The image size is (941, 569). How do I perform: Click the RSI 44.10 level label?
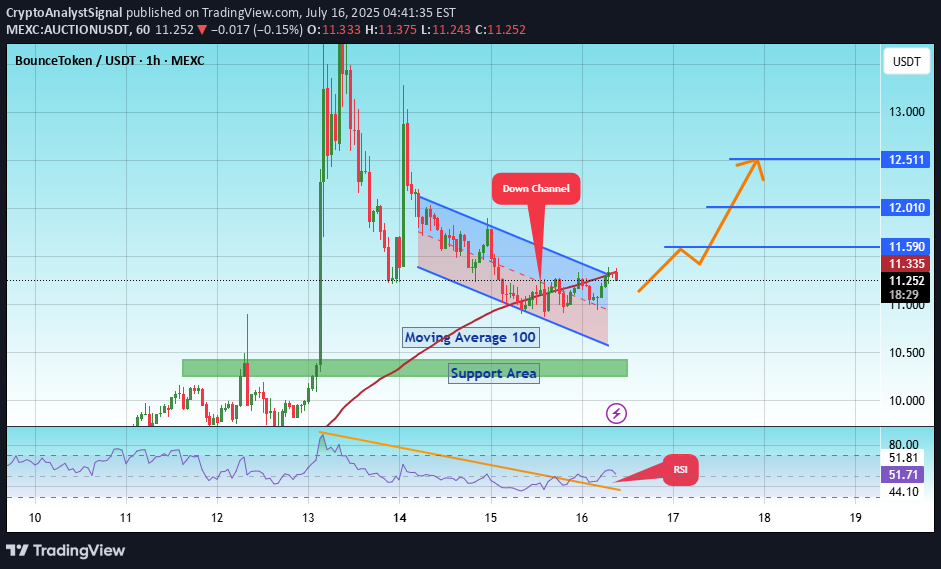click(904, 492)
